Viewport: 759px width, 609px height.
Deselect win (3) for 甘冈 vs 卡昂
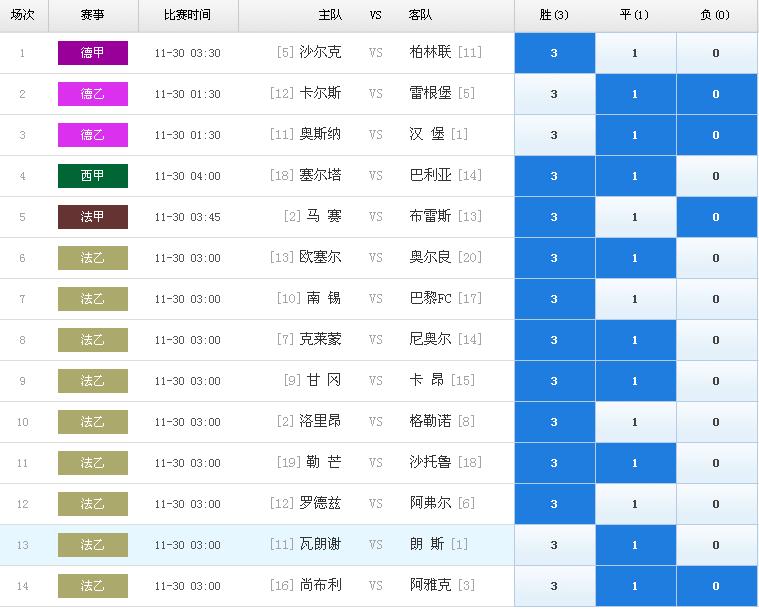pos(555,381)
